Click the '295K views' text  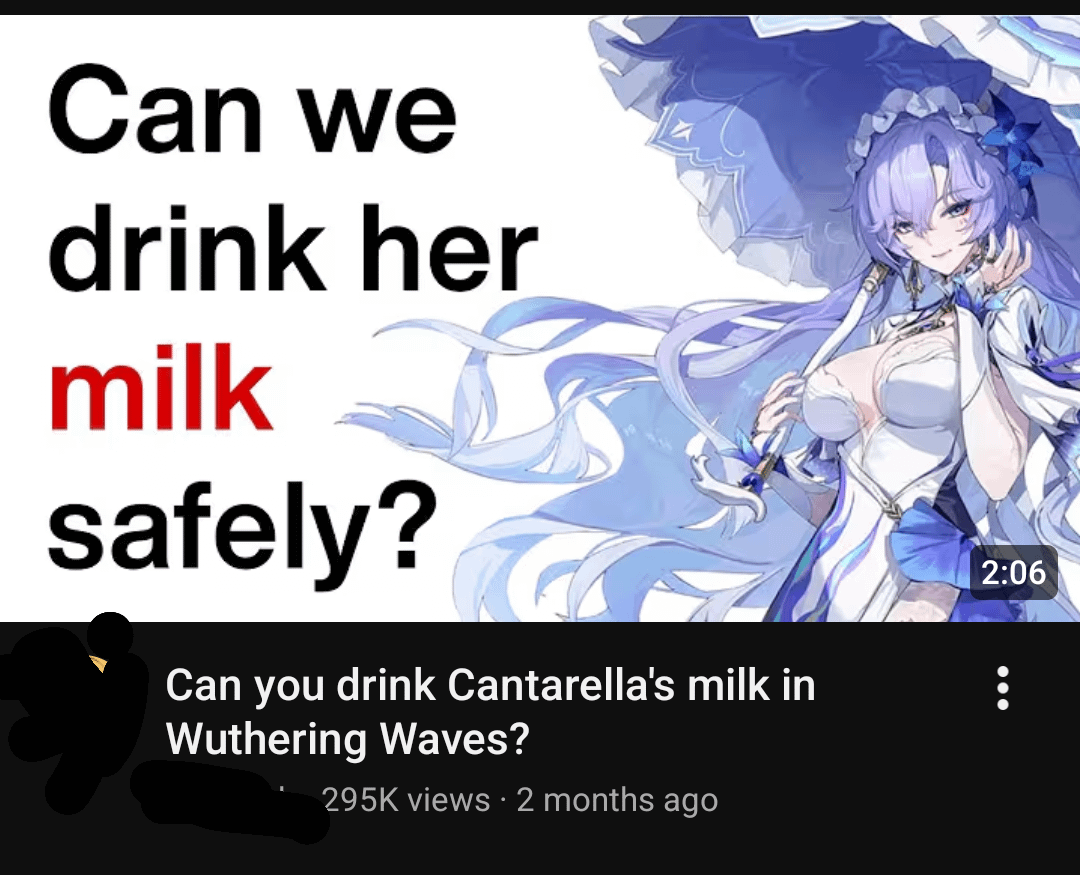click(406, 801)
